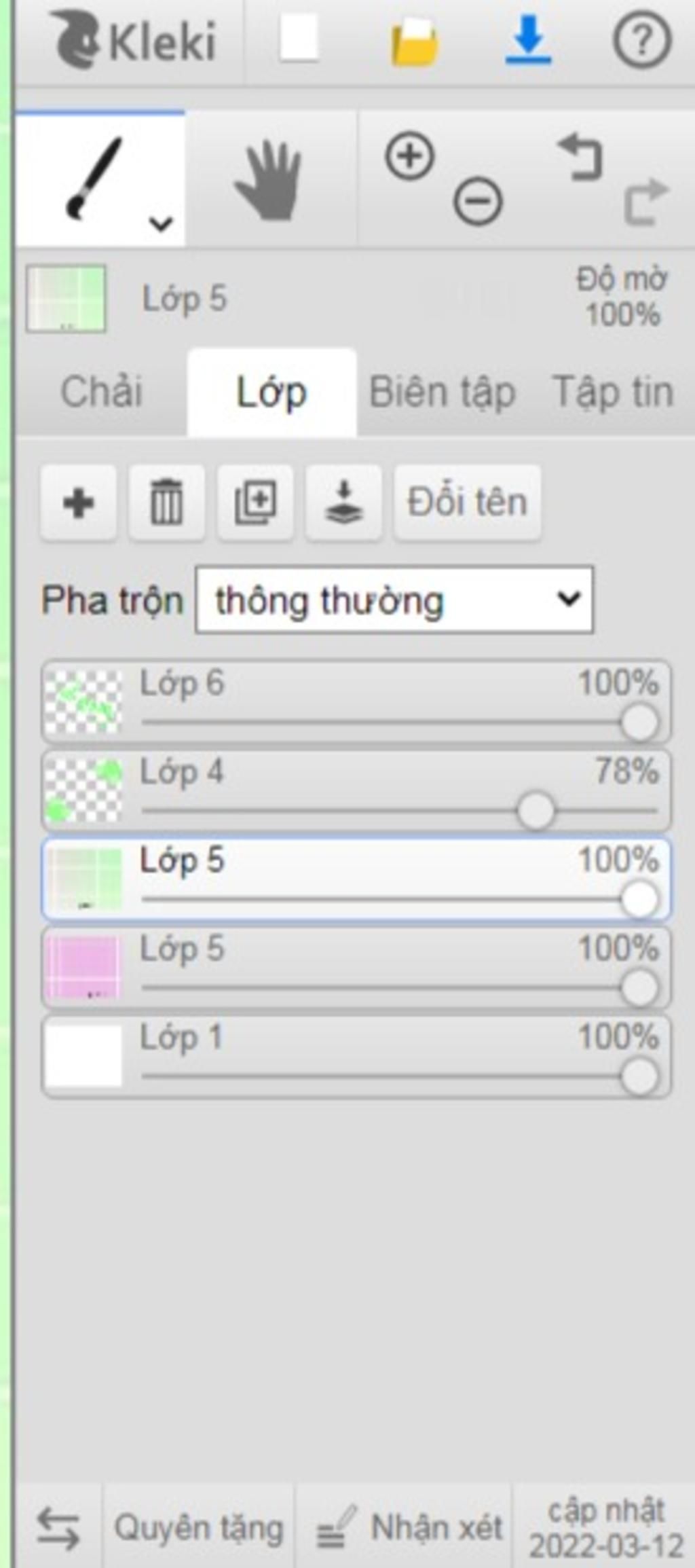Click the zoom out minus icon

(478, 201)
